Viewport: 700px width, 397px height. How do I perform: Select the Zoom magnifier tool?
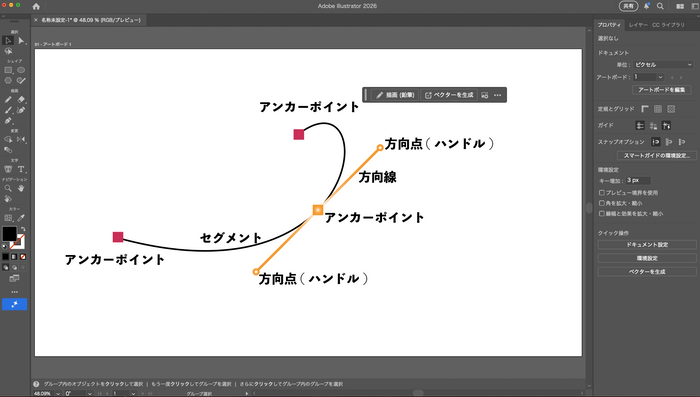(8, 188)
